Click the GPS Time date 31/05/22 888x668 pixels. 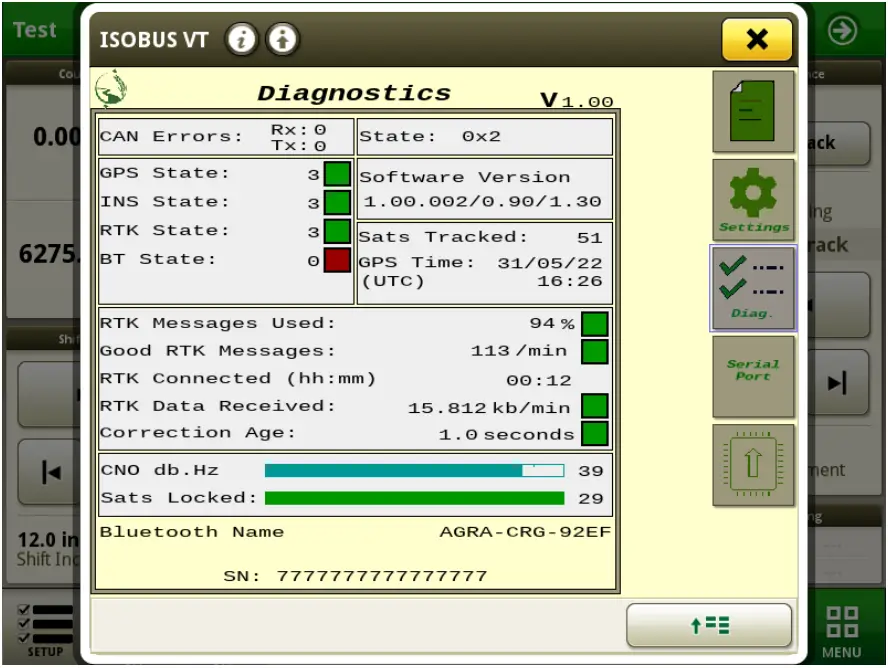tap(549, 263)
